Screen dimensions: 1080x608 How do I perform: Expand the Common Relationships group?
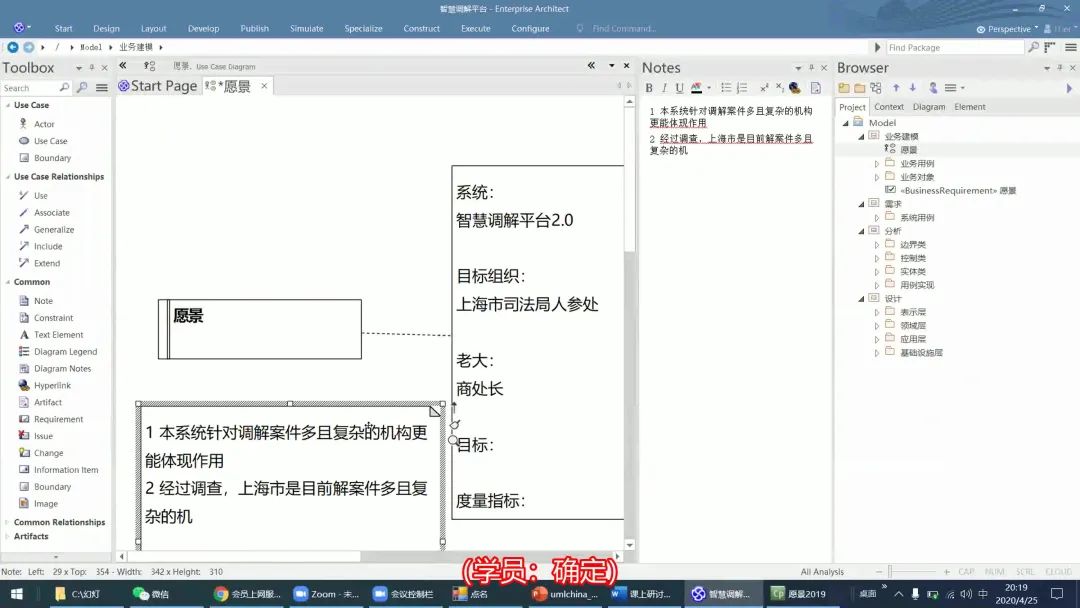tap(8, 523)
